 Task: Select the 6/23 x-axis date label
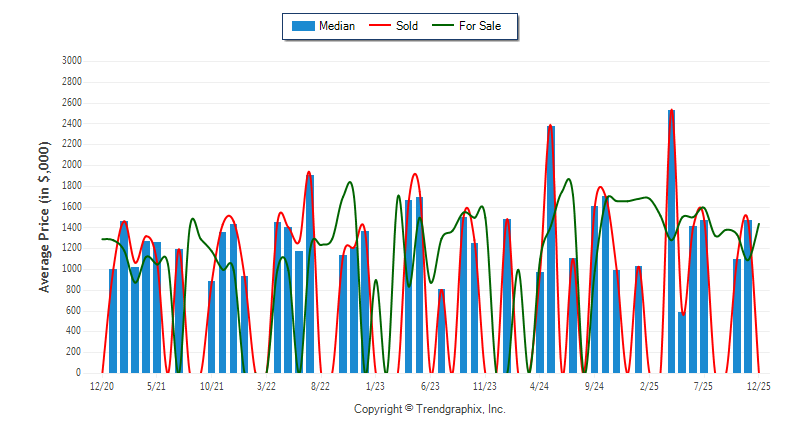[430, 386]
